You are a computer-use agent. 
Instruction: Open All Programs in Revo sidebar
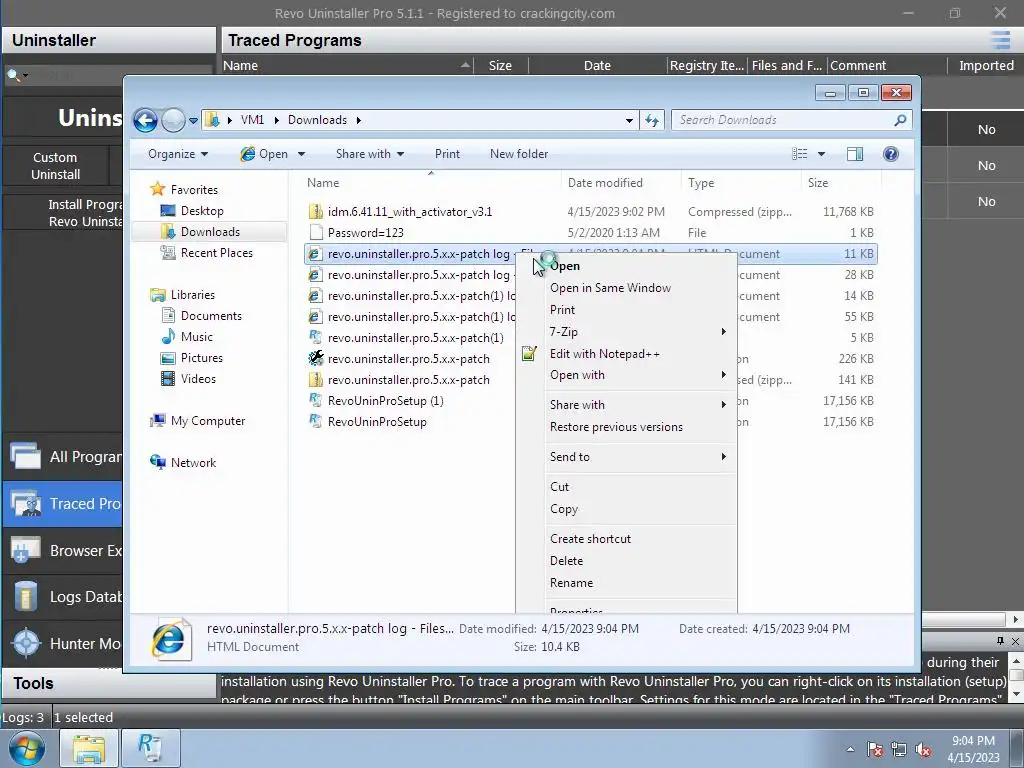click(63, 457)
